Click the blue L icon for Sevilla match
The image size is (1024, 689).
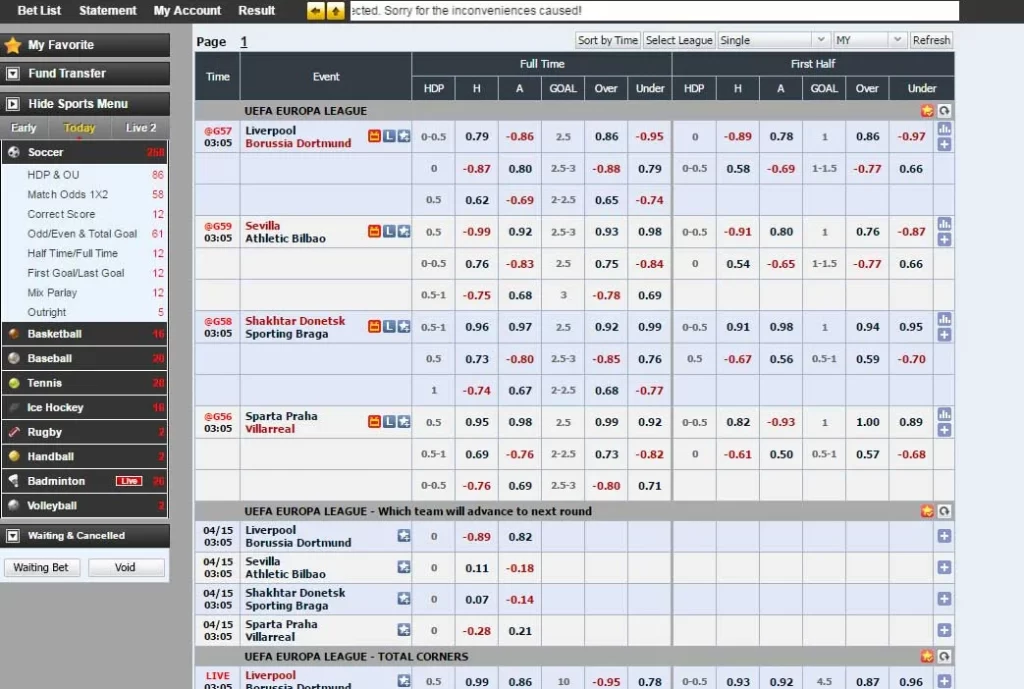389,231
